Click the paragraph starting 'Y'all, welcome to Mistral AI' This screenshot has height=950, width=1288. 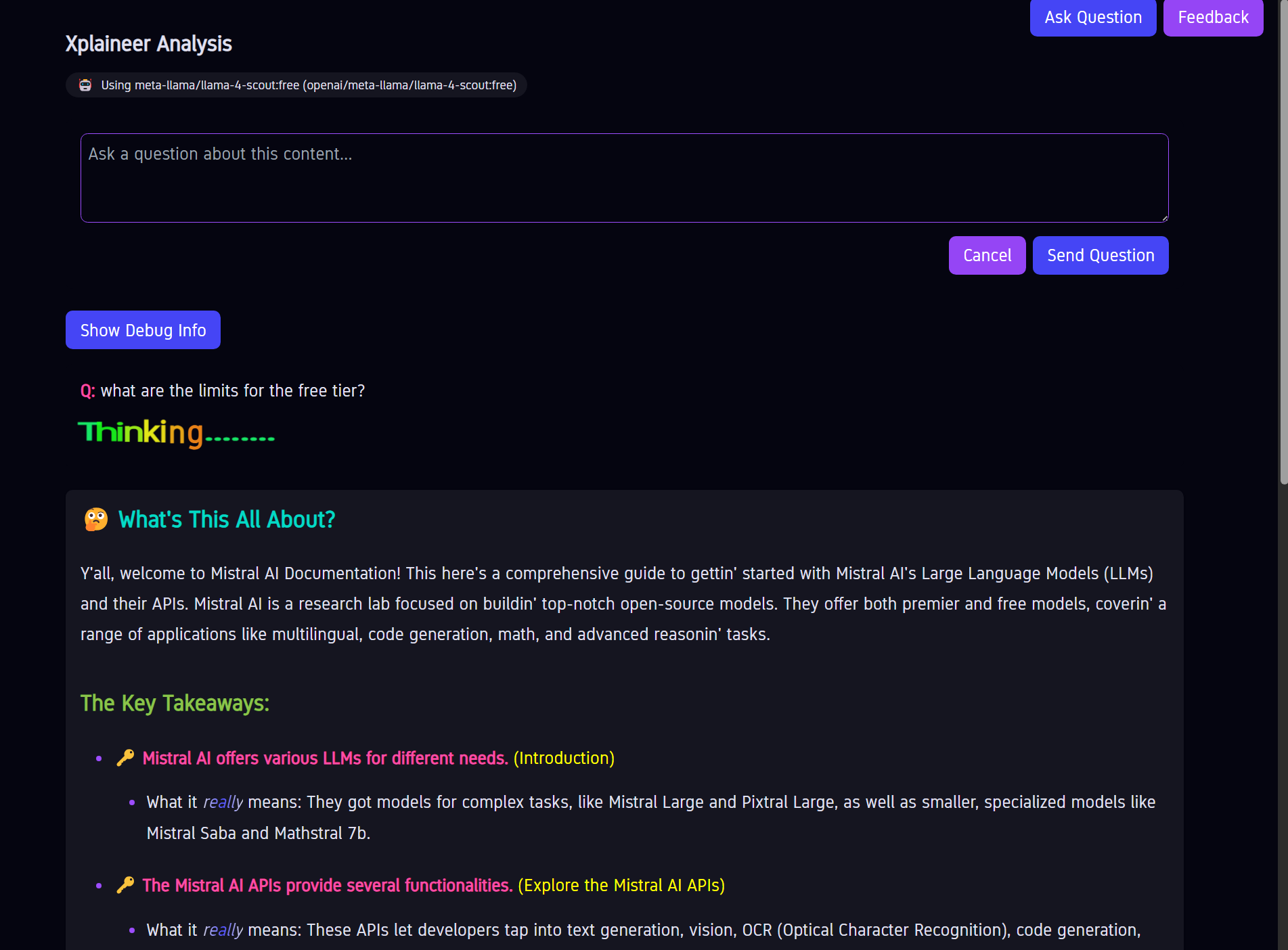[623, 604]
